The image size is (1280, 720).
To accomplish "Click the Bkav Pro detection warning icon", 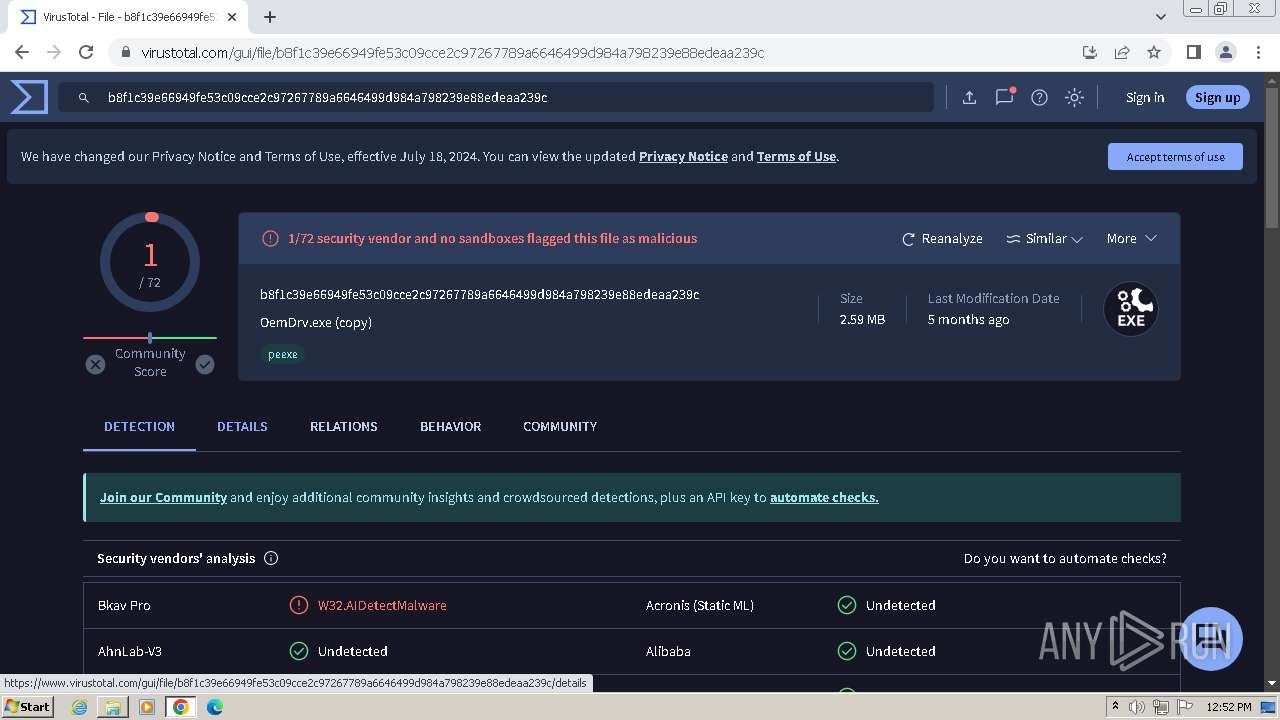I will 298,605.
